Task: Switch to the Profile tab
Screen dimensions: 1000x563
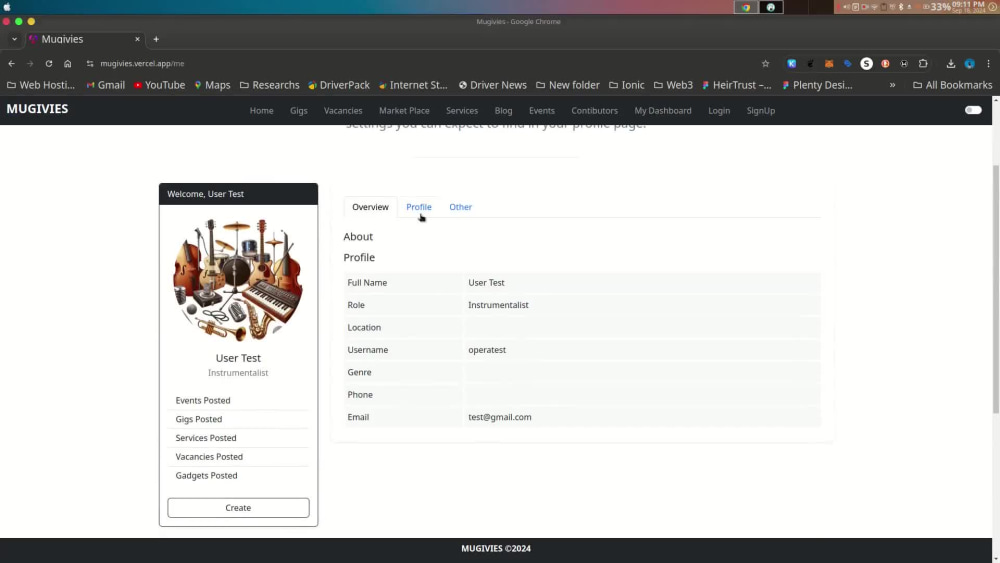Action: [x=419, y=207]
